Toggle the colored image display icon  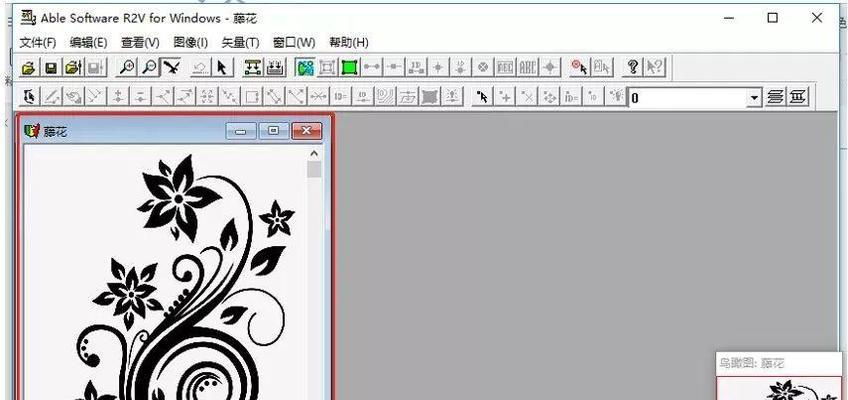305,68
